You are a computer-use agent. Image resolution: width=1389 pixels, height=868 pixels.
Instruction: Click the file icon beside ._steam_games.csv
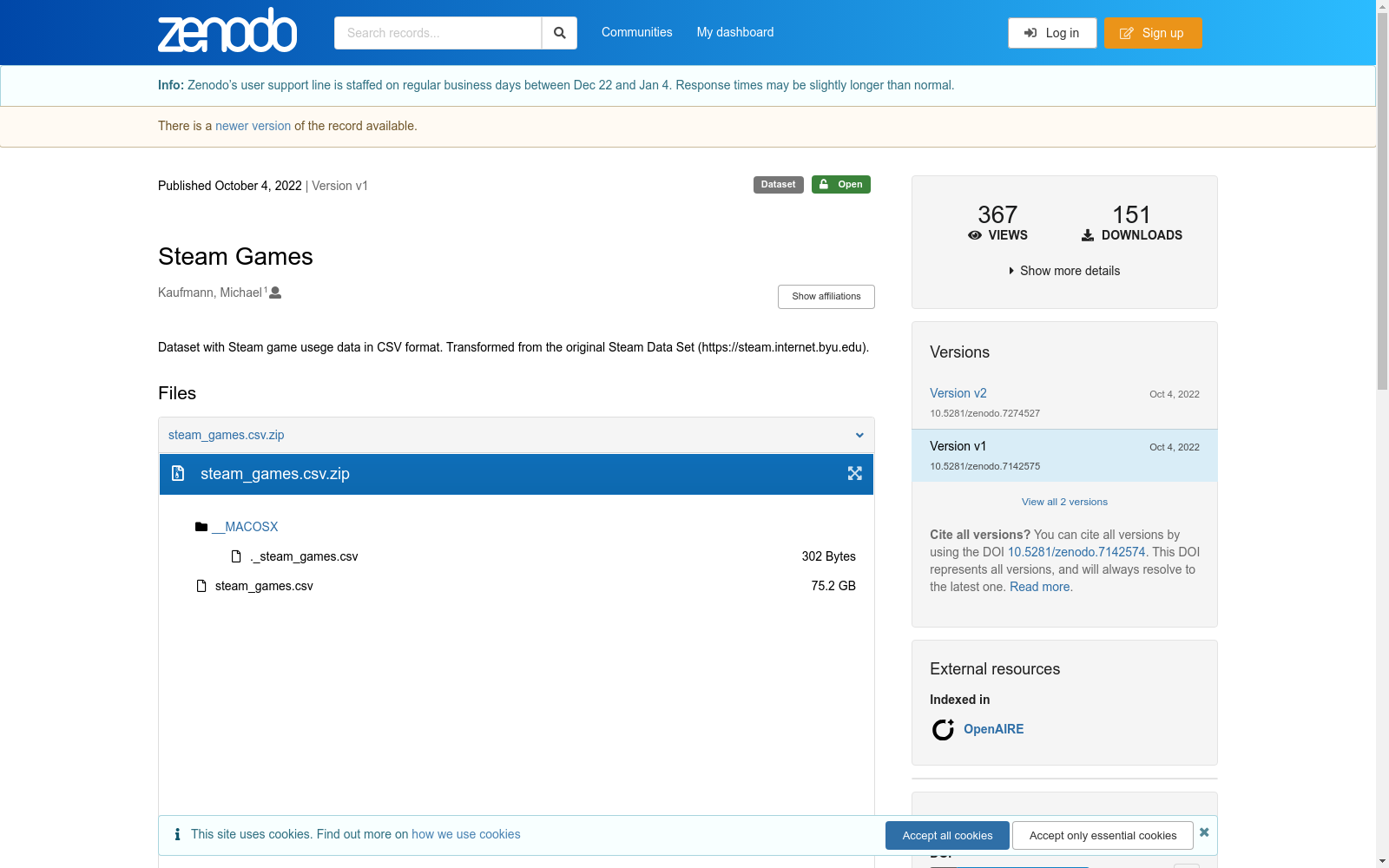pos(236,556)
